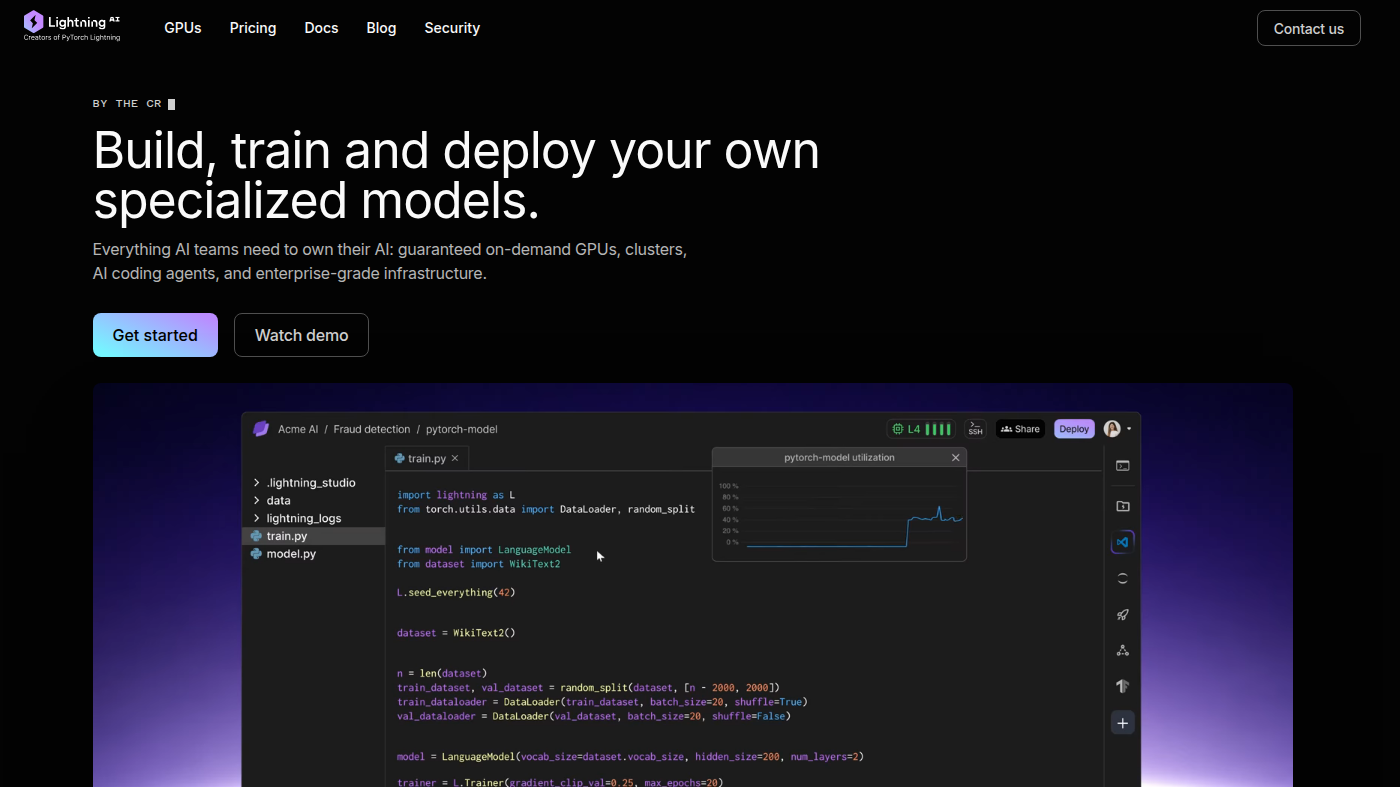Open the dropdown arrow beside the avatar
This screenshot has height=787, width=1400.
pos(1129,429)
